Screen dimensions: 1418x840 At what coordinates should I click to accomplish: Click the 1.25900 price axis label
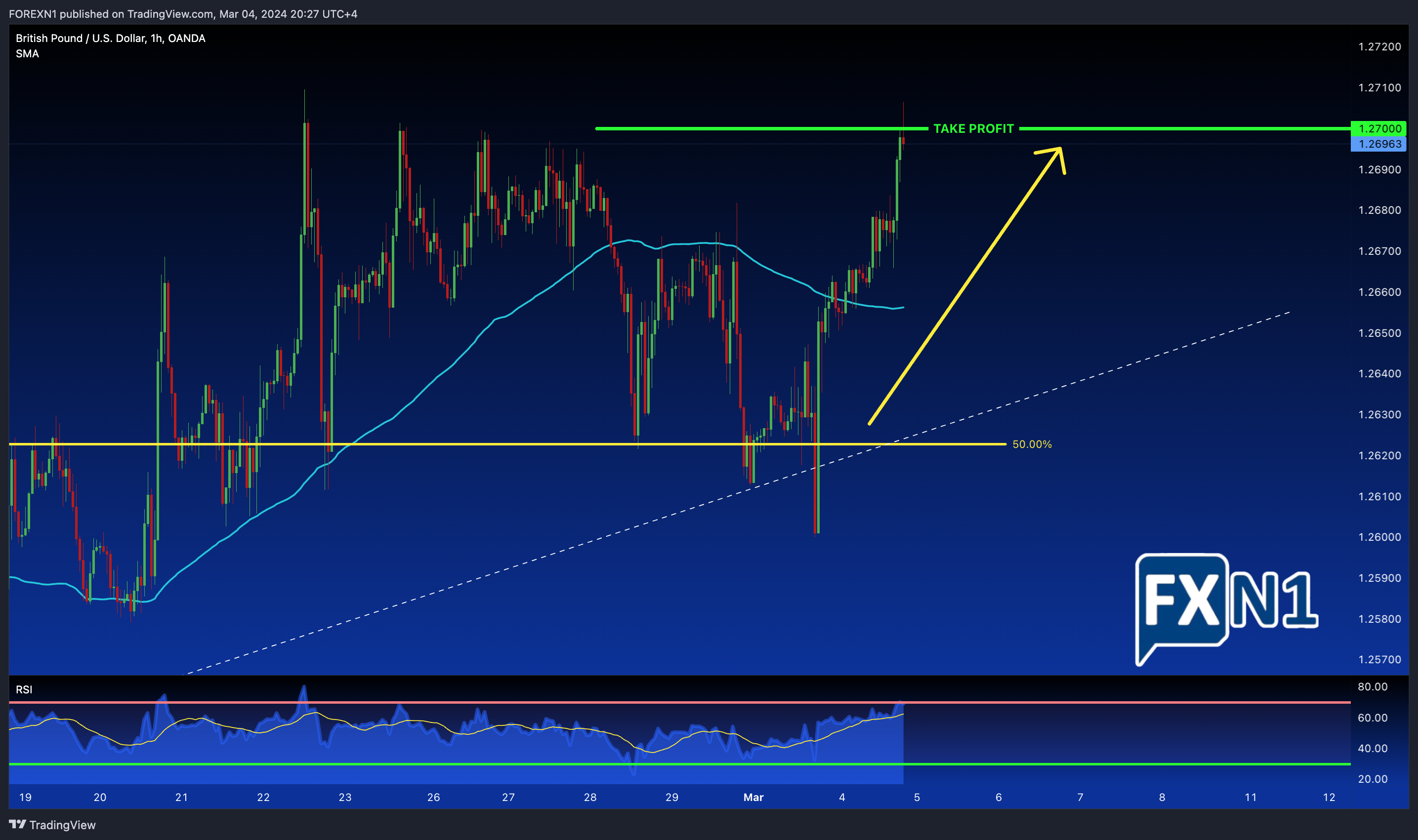point(1379,578)
